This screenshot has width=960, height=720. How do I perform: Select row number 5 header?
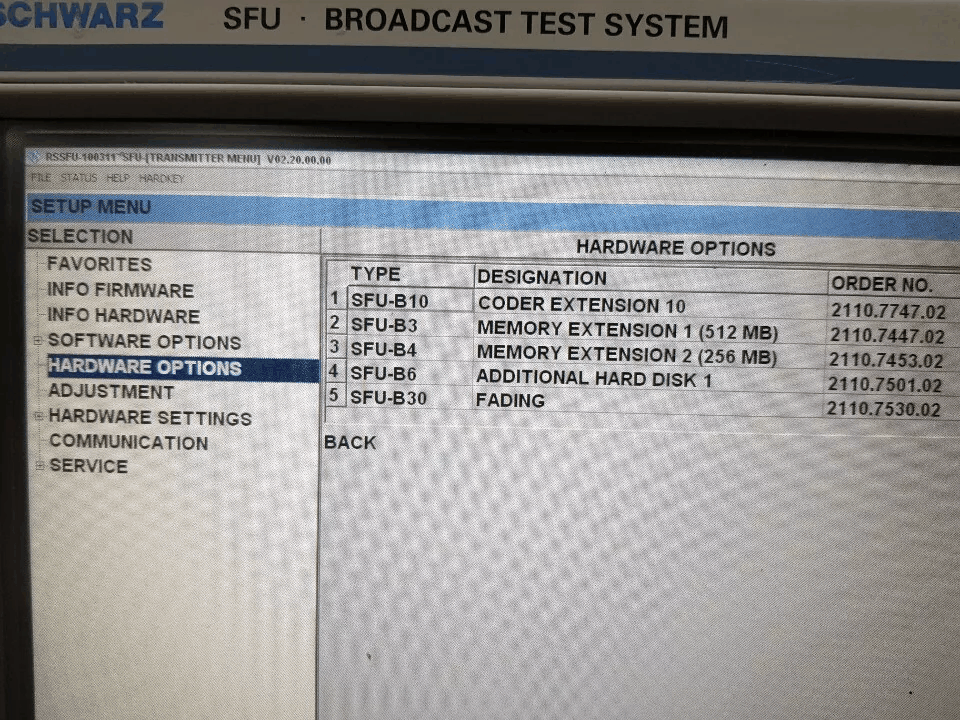tap(334, 395)
